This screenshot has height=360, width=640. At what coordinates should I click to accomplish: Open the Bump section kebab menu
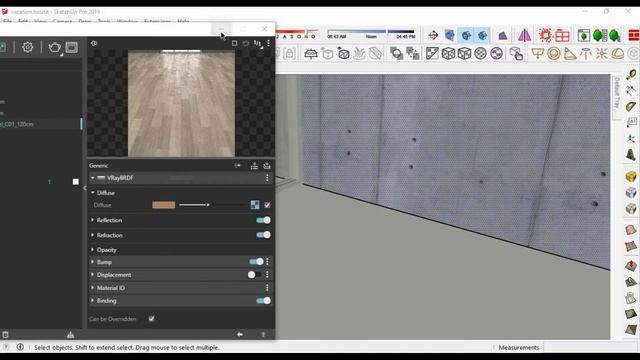267,262
